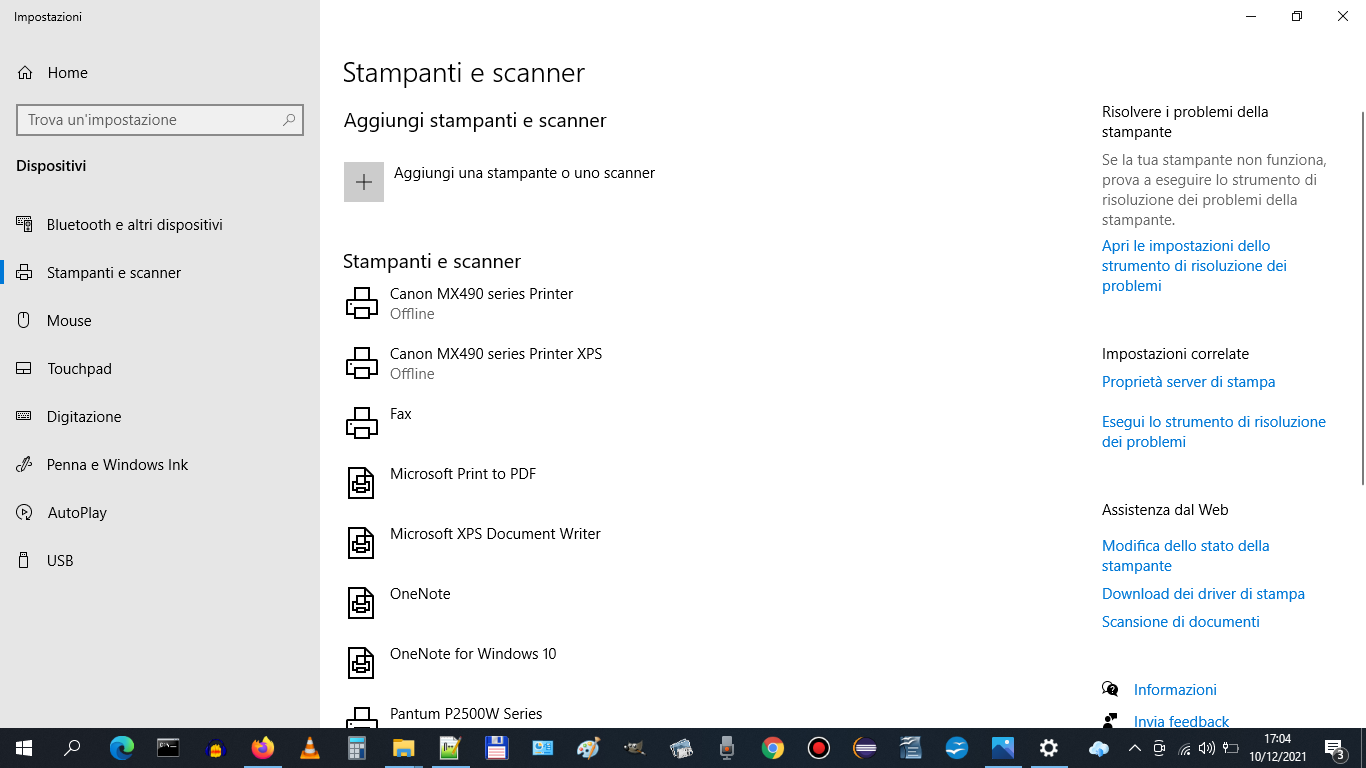Click the Microsoft XPS Document Writer icon
Image resolution: width=1366 pixels, height=768 pixels.
click(361, 543)
